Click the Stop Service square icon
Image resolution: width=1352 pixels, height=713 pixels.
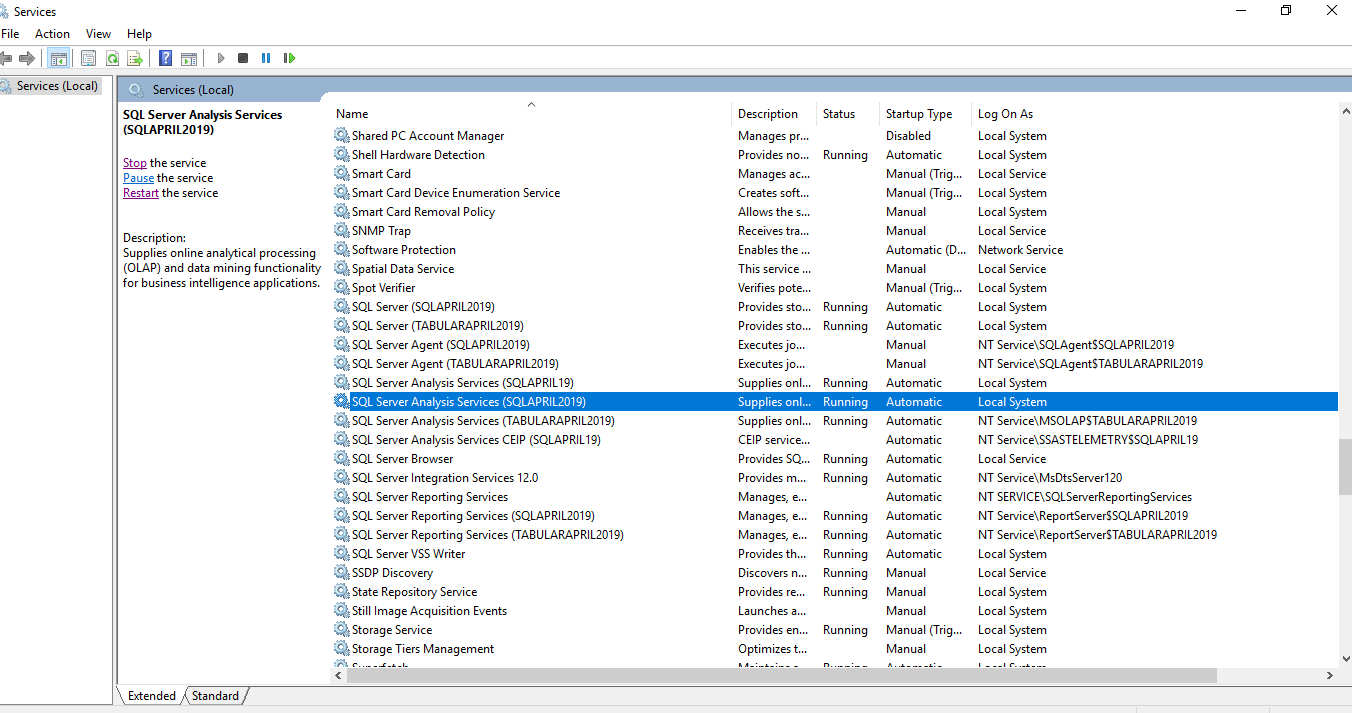click(243, 58)
